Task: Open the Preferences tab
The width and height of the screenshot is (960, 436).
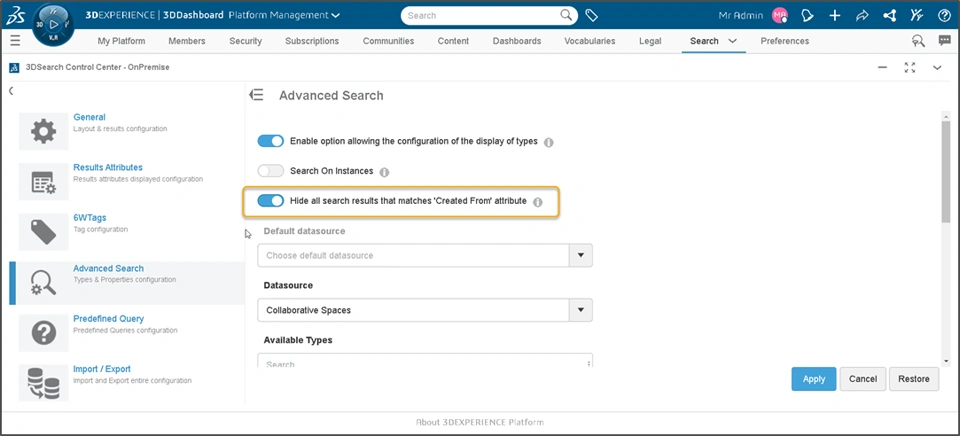Action: pos(785,41)
